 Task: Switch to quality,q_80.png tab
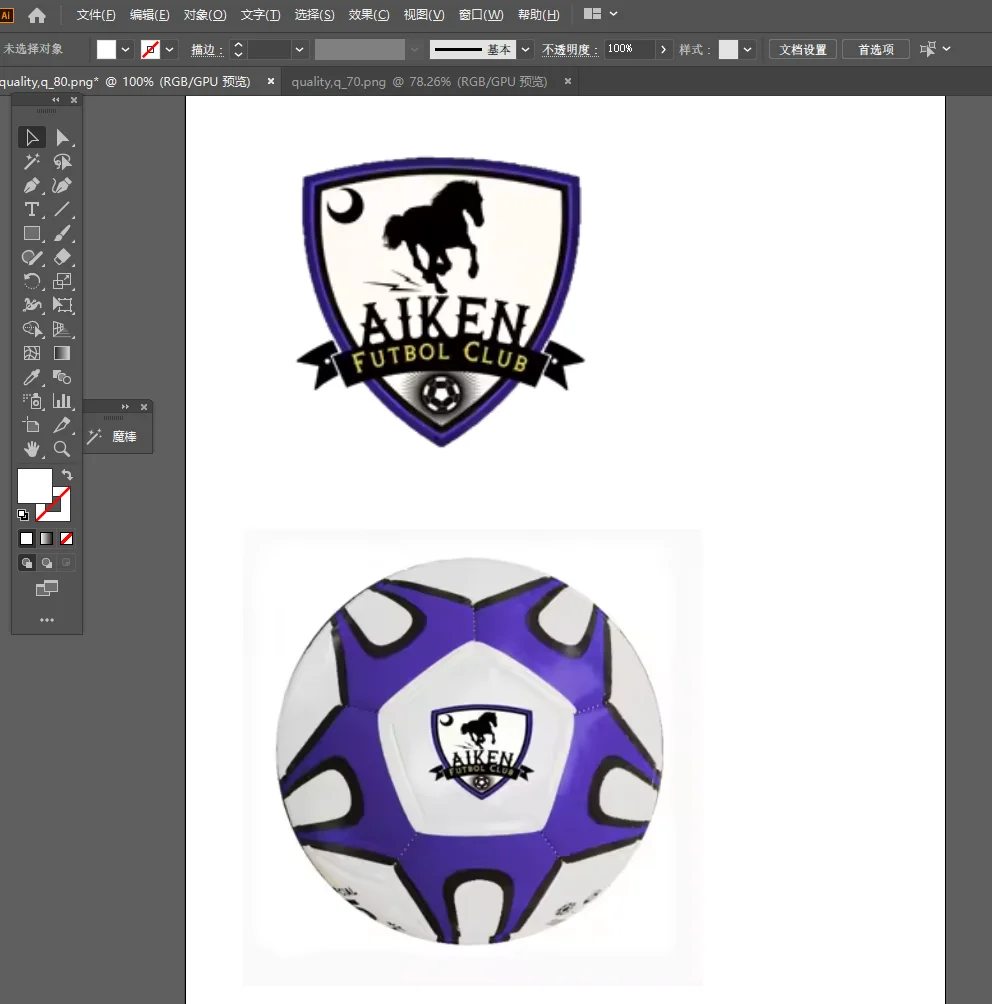tap(125, 82)
